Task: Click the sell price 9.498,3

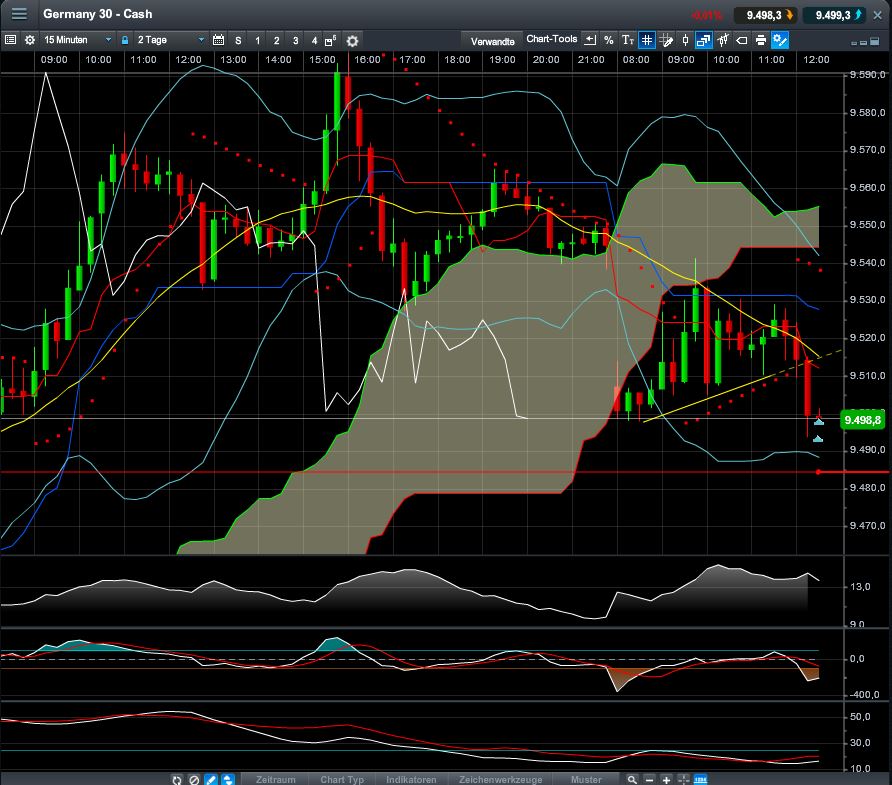Action: pos(765,15)
